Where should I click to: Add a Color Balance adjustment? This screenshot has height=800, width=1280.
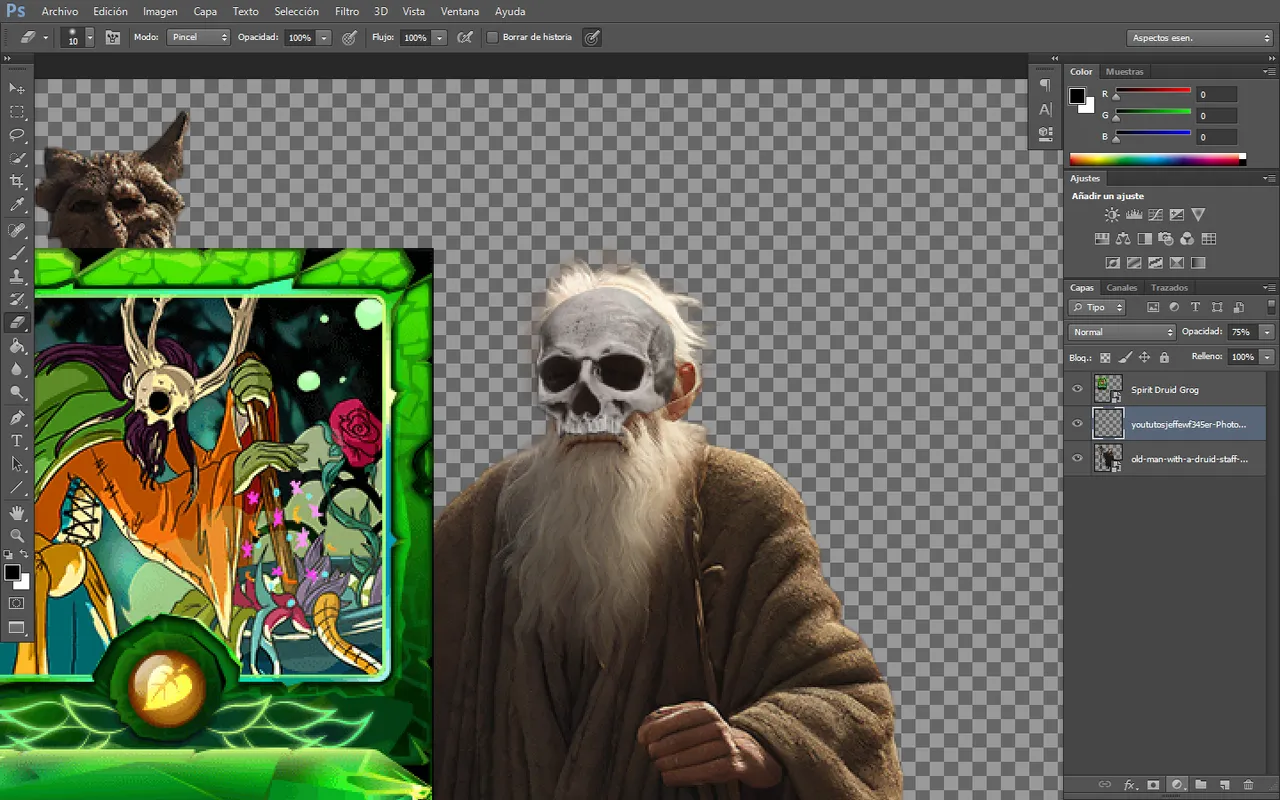pos(1123,239)
